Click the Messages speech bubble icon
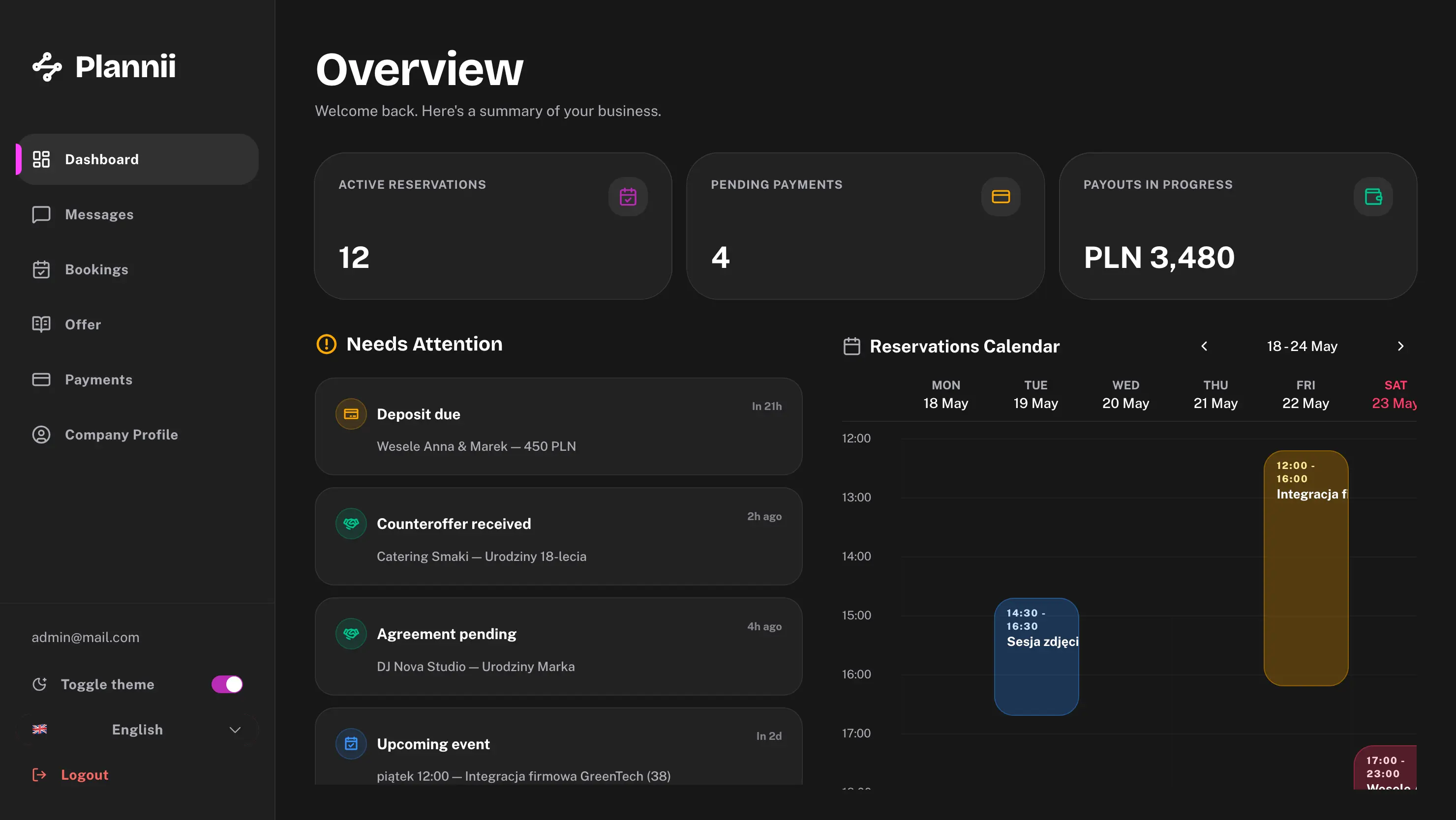The image size is (1456, 820). [x=41, y=215]
